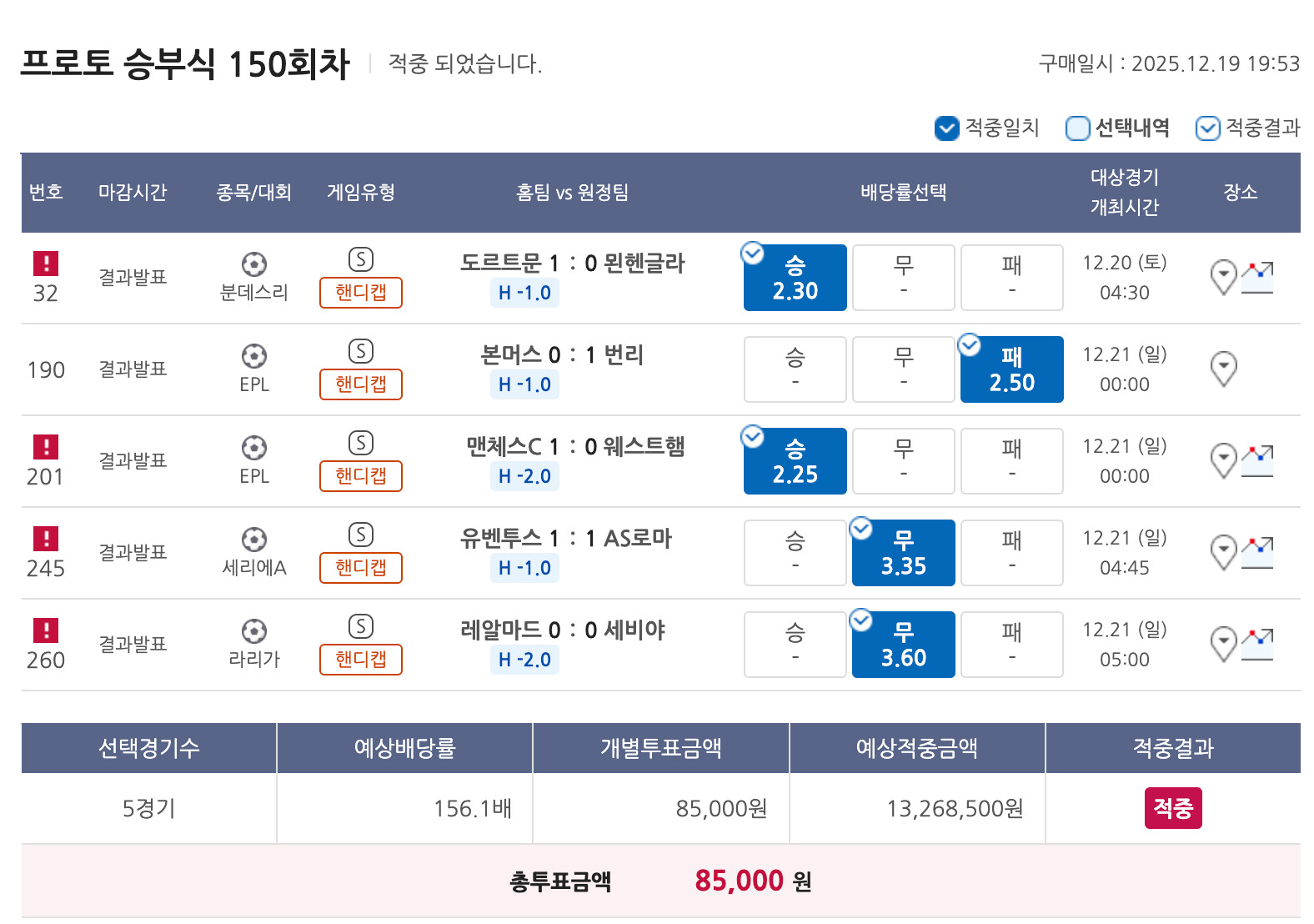Click location pin for 본머스 vs 번리
The image size is (1314, 924).
coord(1222,369)
